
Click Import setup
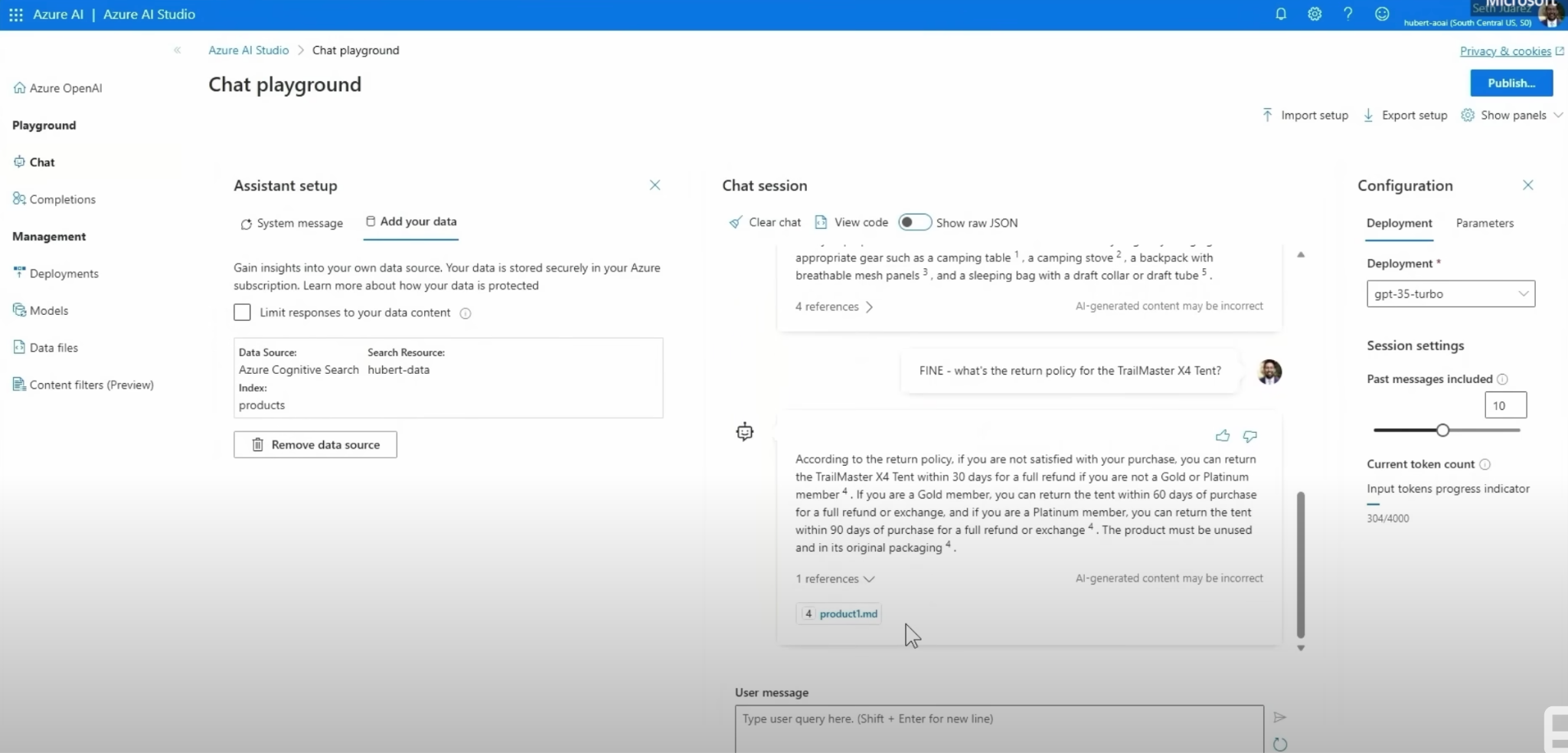click(1305, 115)
